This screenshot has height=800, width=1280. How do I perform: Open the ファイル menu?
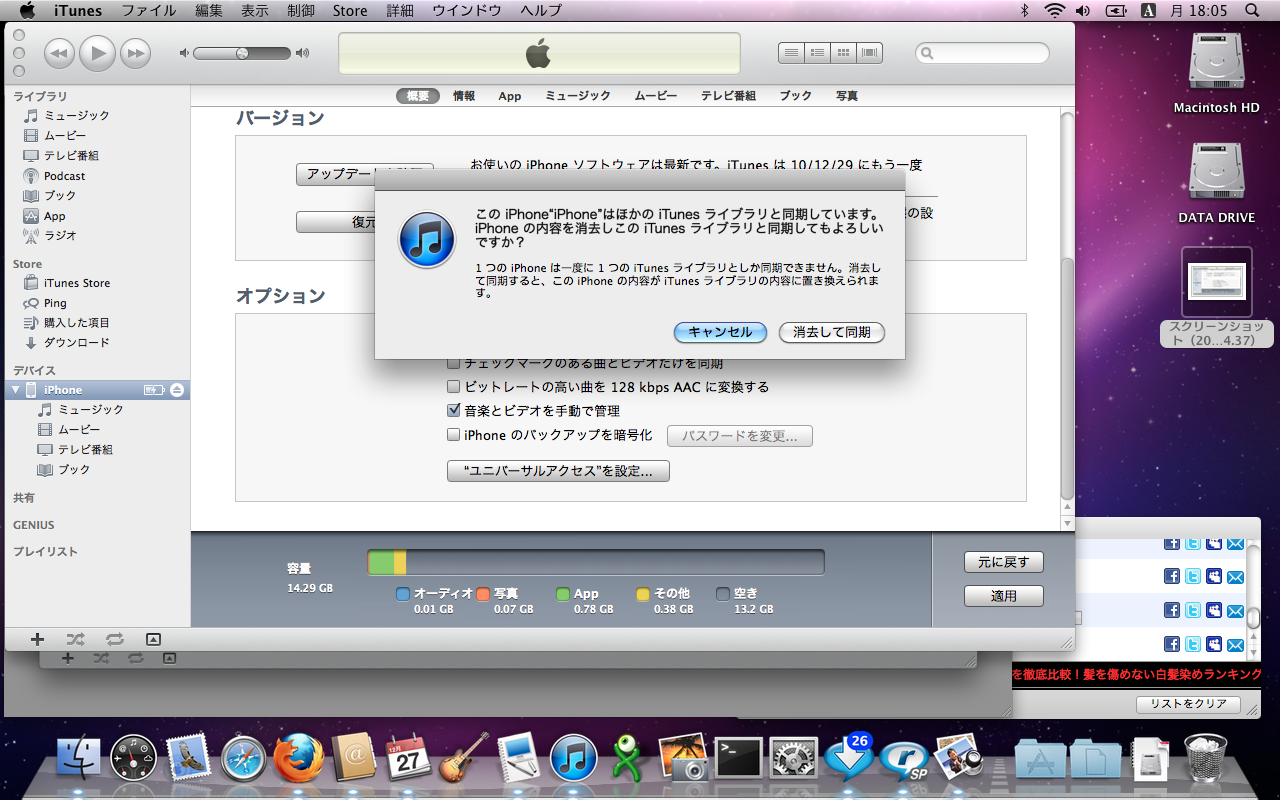point(149,10)
